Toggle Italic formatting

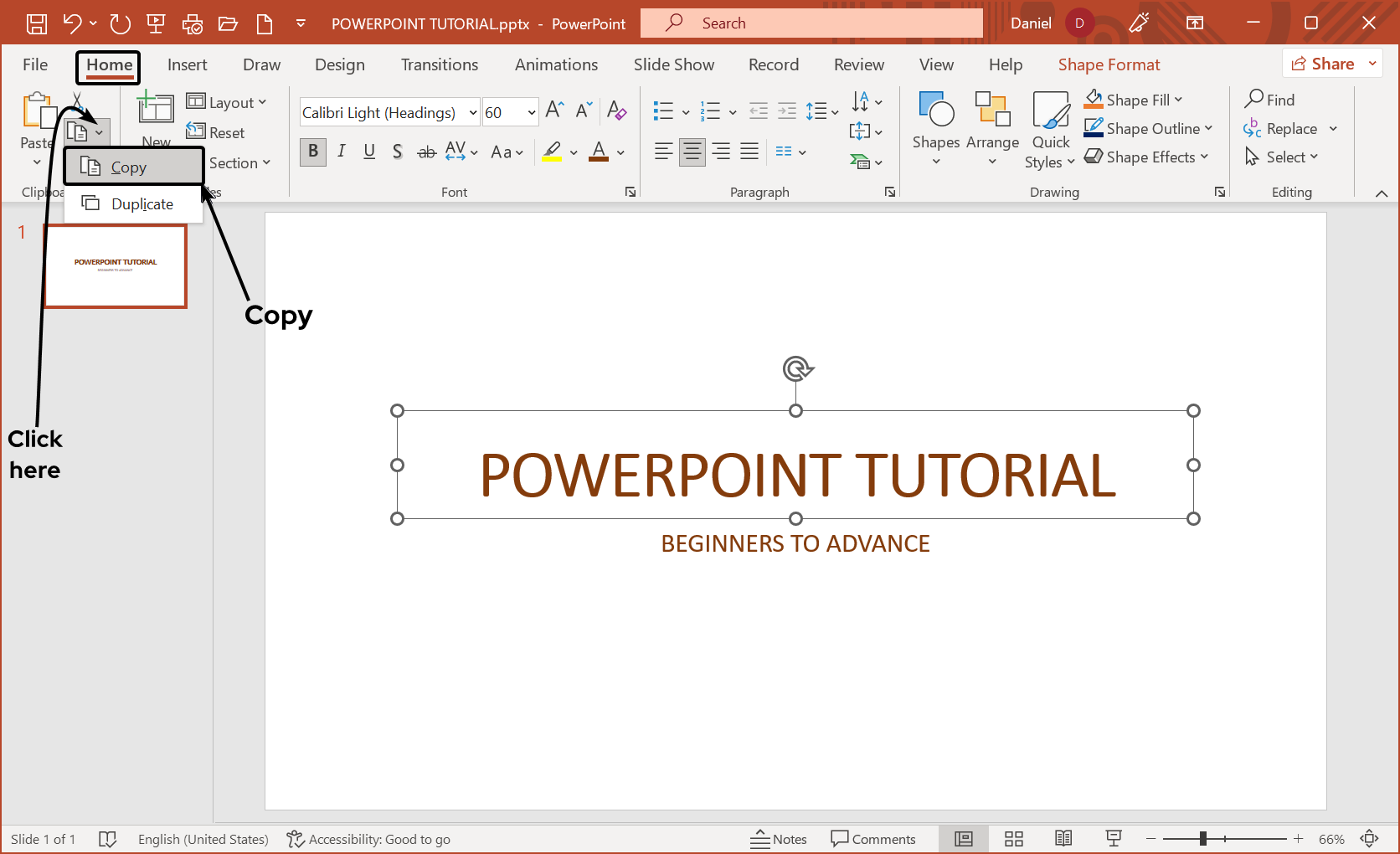click(341, 152)
